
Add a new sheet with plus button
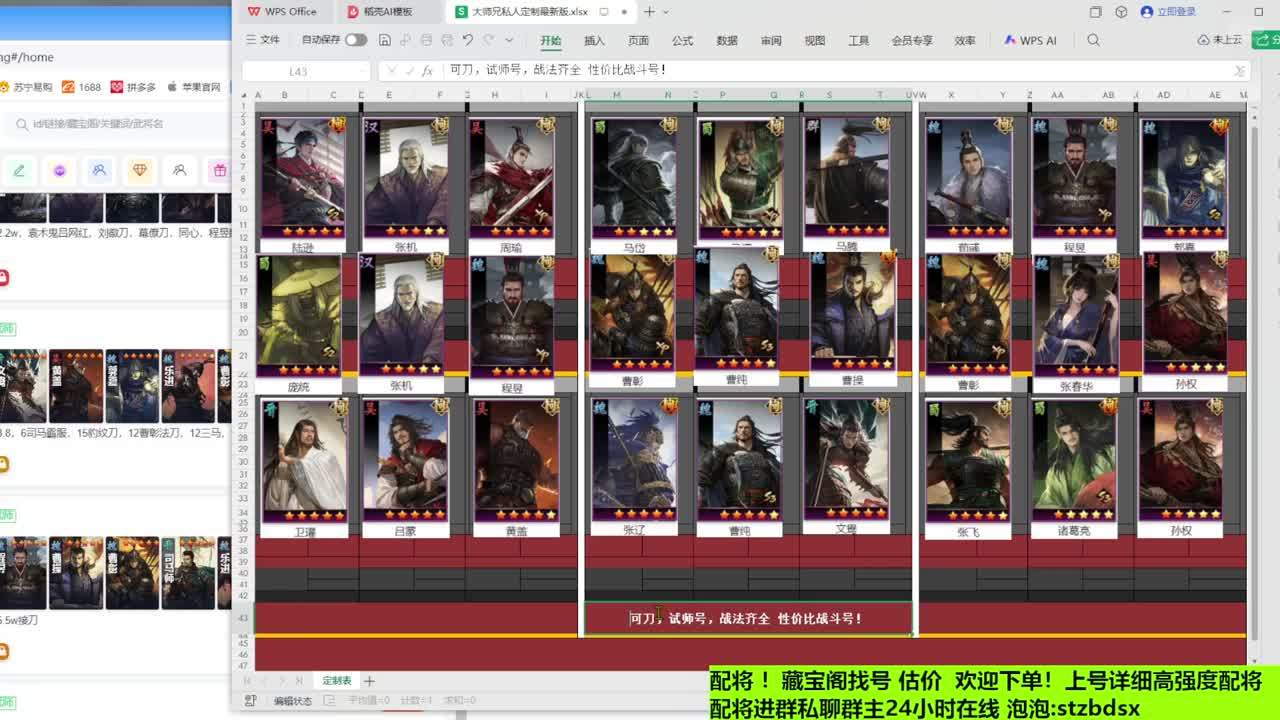point(370,681)
